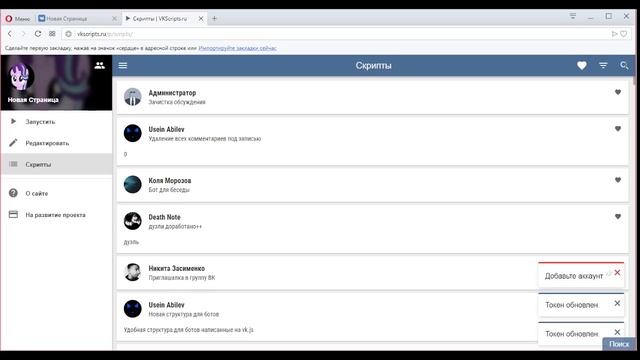Click the send arrow icon in the address bar
This screenshot has height=360, width=640.
(x=614, y=34)
